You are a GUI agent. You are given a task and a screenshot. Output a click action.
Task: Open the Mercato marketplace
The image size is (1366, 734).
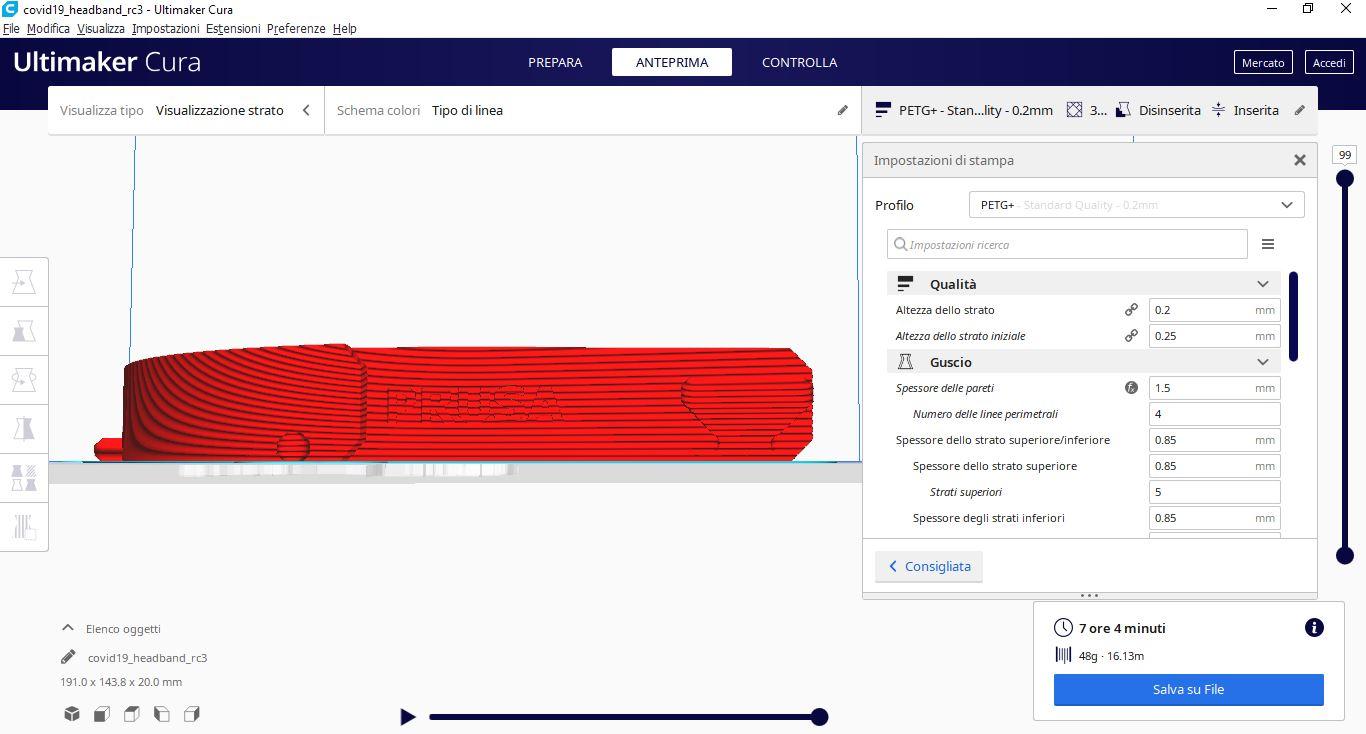point(1263,62)
